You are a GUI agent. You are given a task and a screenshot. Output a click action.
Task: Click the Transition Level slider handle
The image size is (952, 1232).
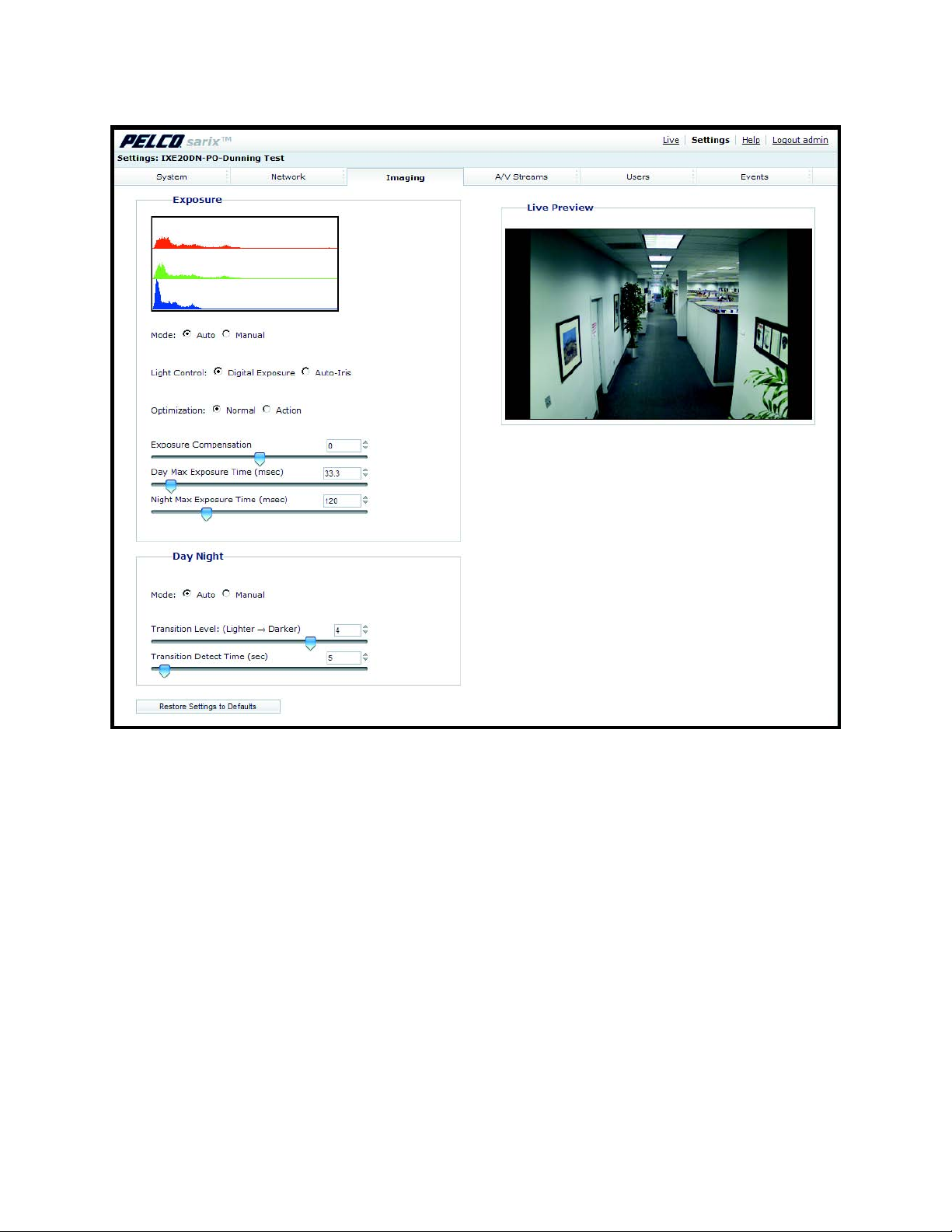[310, 644]
